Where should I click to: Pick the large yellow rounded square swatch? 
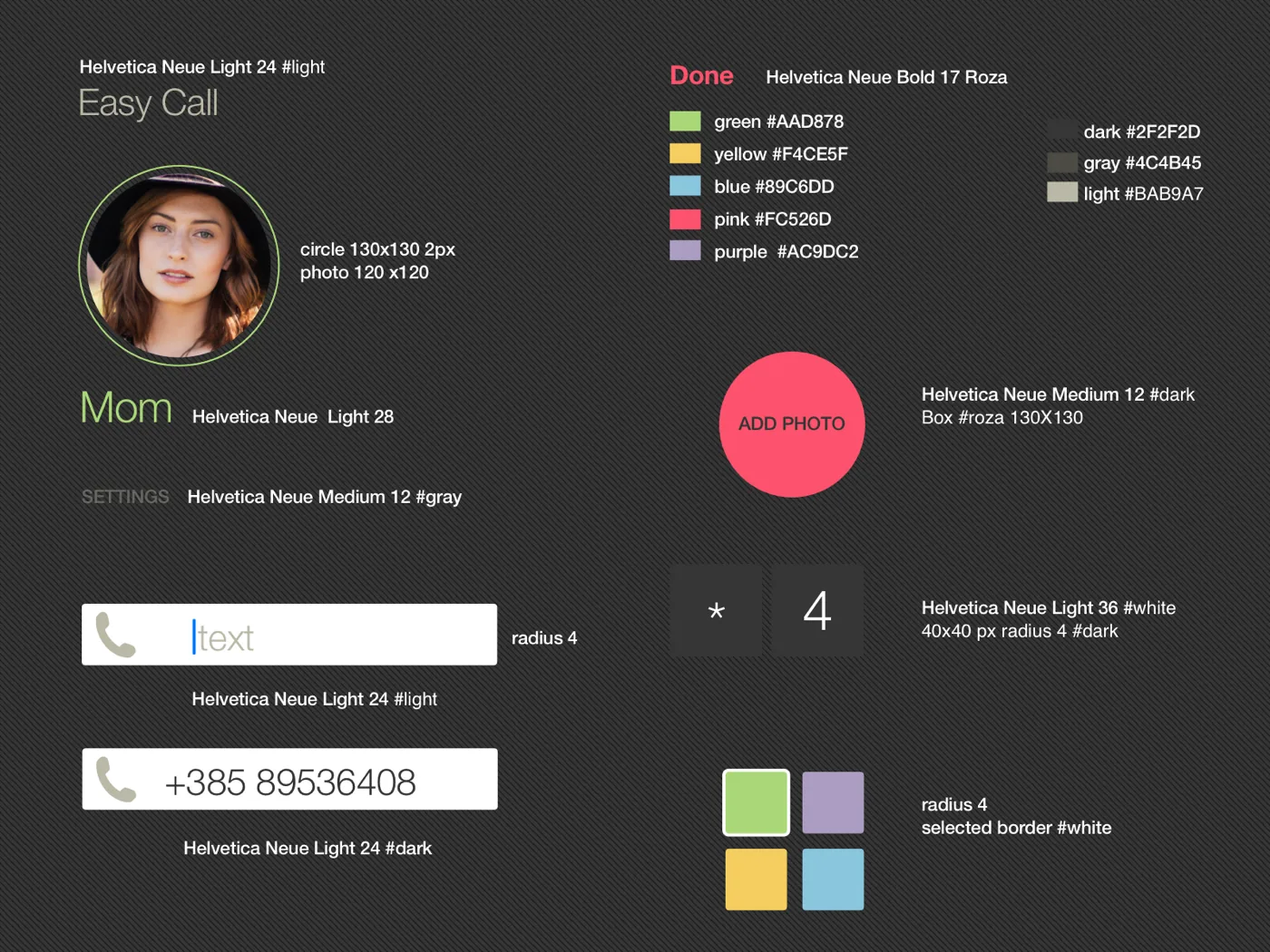pyautogui.click(x=756, y=879)
